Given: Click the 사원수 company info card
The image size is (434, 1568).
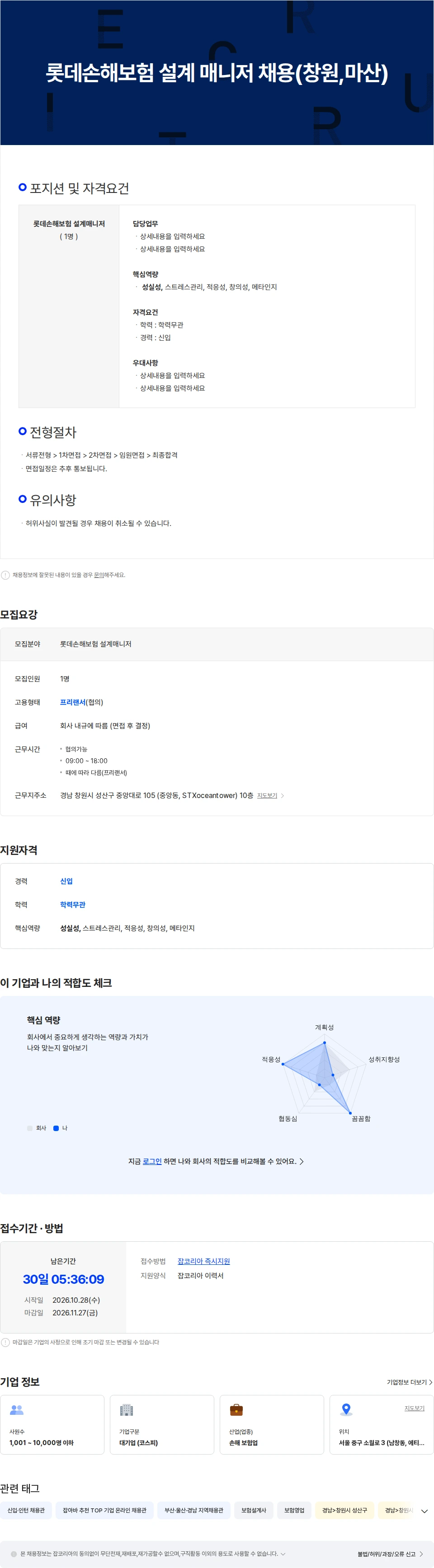Looking at the screenshot, I should click(52, 1424).
